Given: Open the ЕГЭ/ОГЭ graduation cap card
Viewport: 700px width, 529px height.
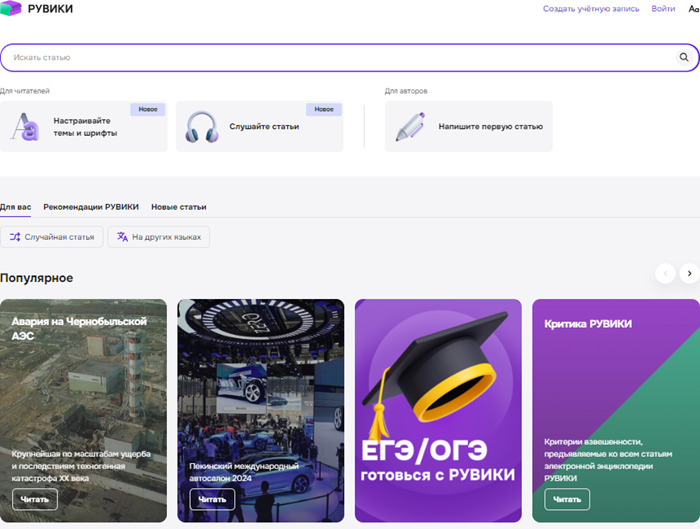Looking at the screenshot, I should [438, 411].
